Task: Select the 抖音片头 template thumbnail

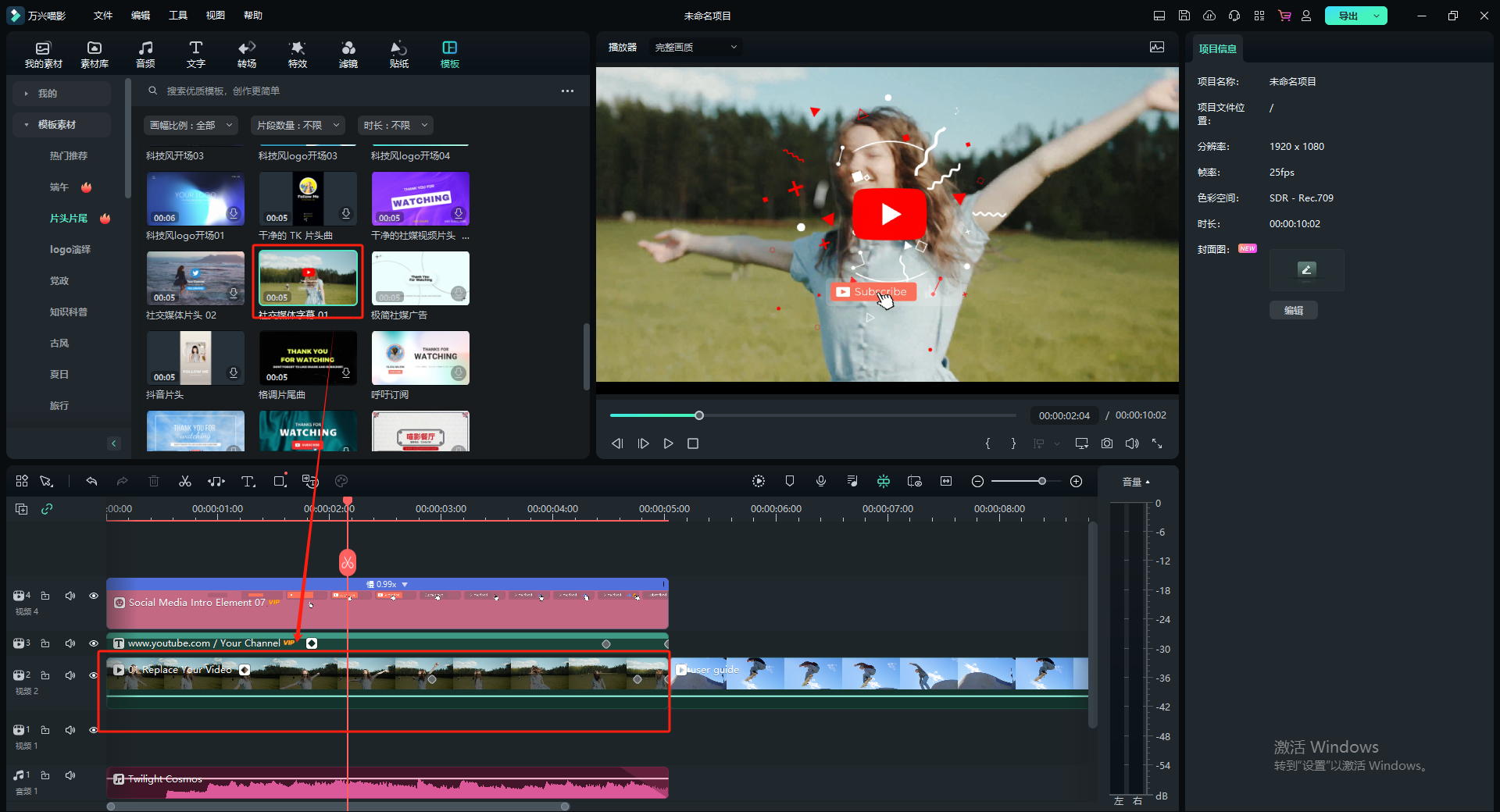Action: pos(195,358)
